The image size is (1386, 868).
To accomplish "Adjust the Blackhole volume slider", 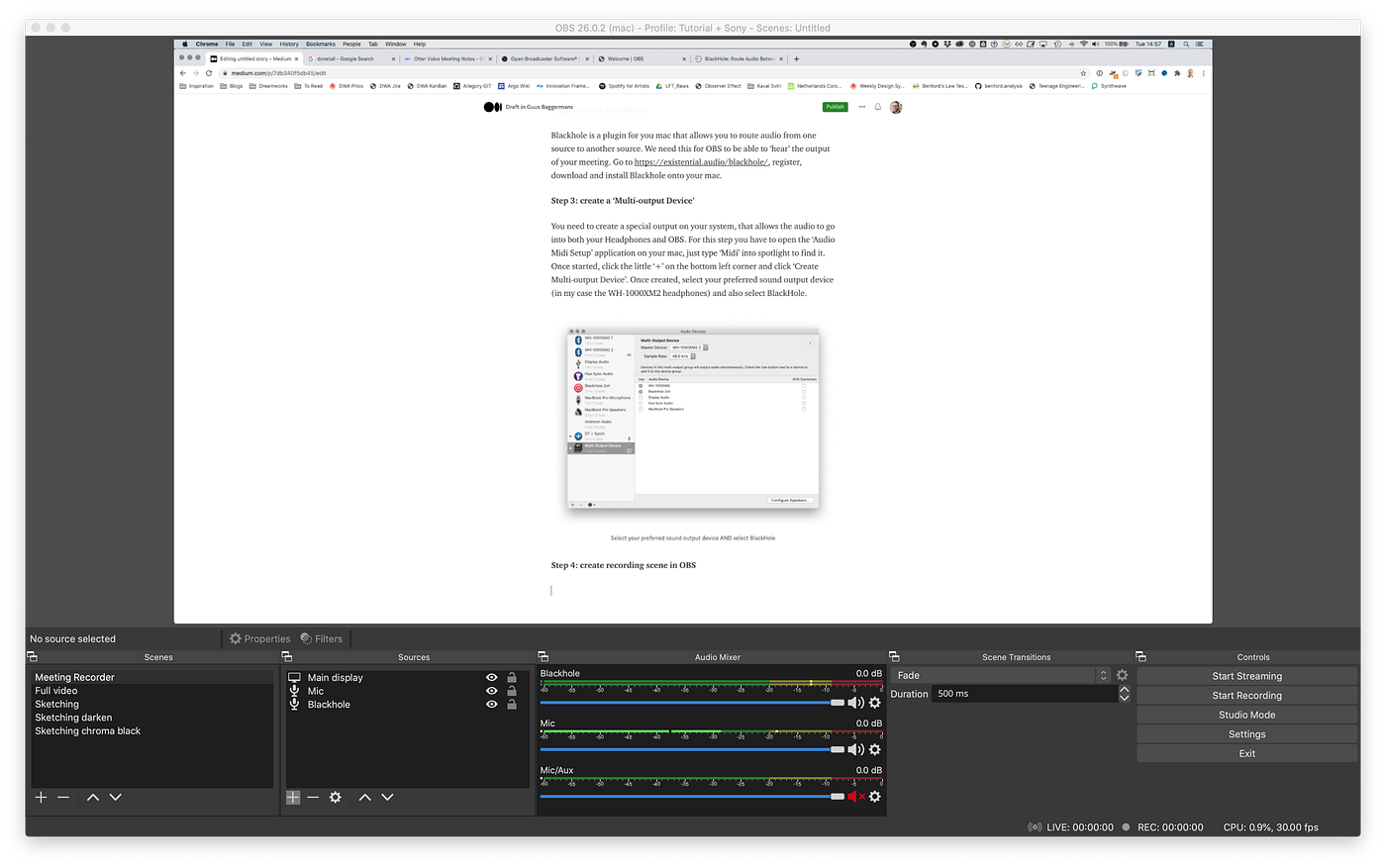I will click(692, 703).
